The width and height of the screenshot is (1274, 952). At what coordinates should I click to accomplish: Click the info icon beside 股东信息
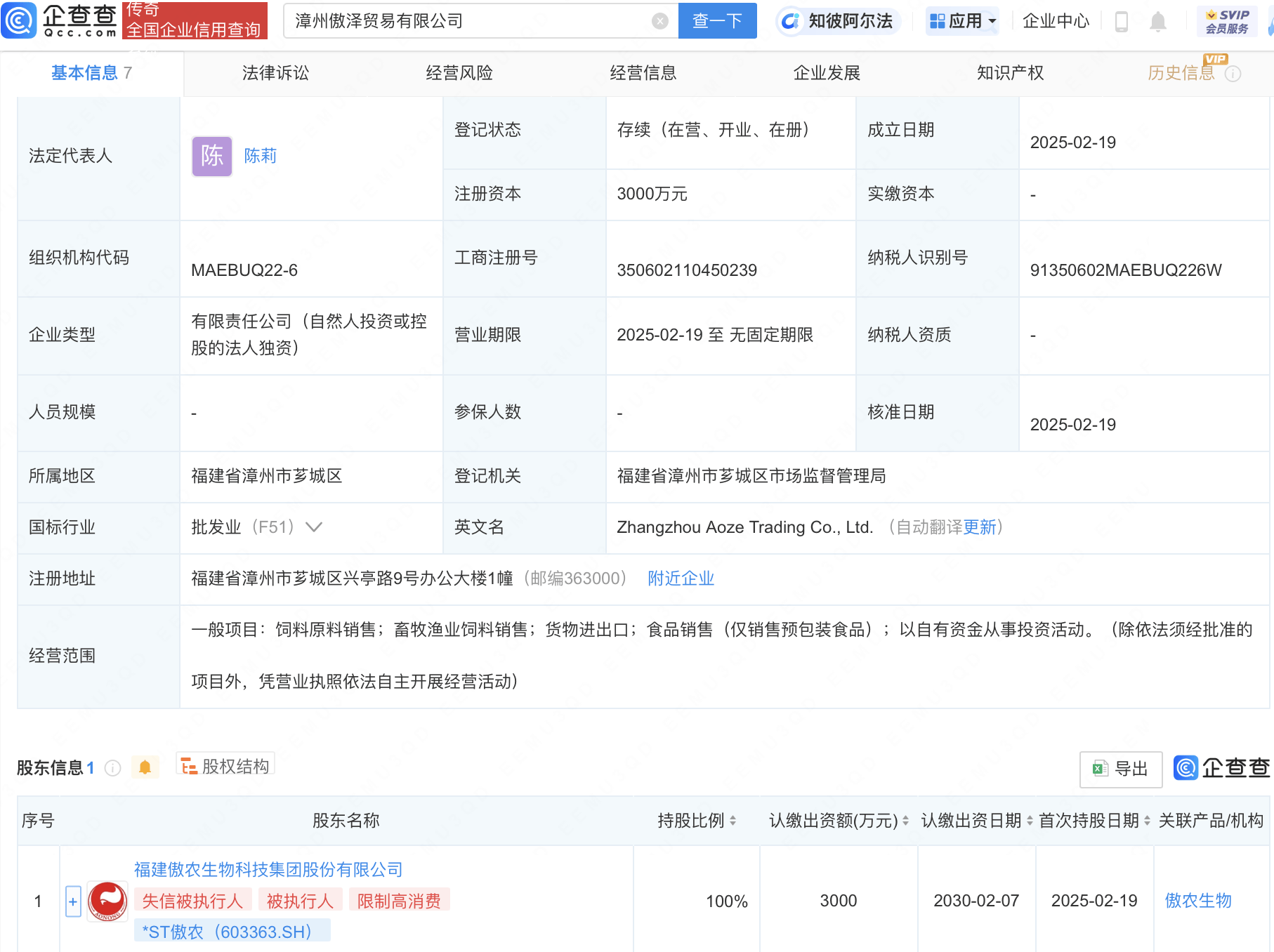(113, 767)
